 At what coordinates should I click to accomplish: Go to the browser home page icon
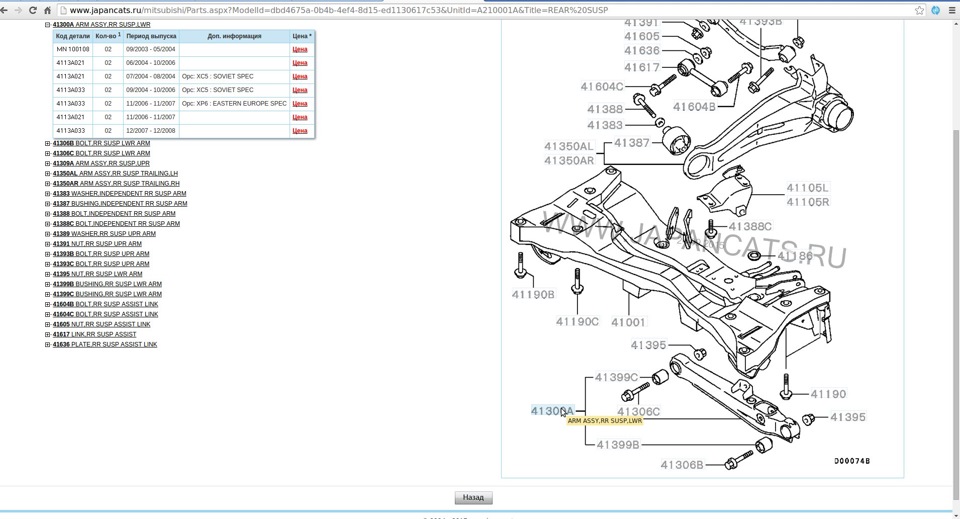(x=47, y=10)
